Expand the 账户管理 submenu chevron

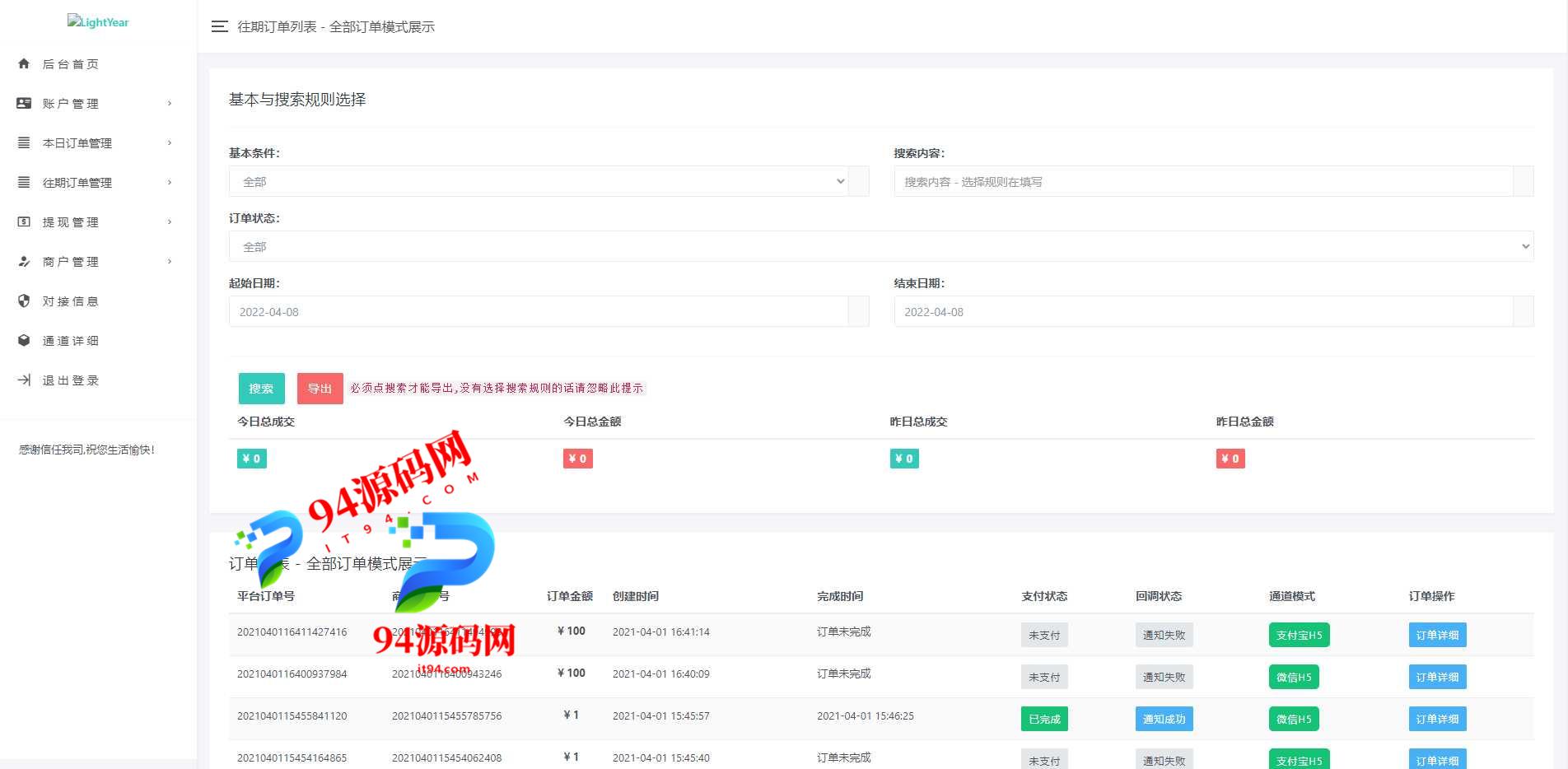pyautogui.click(x=170, y=103)
